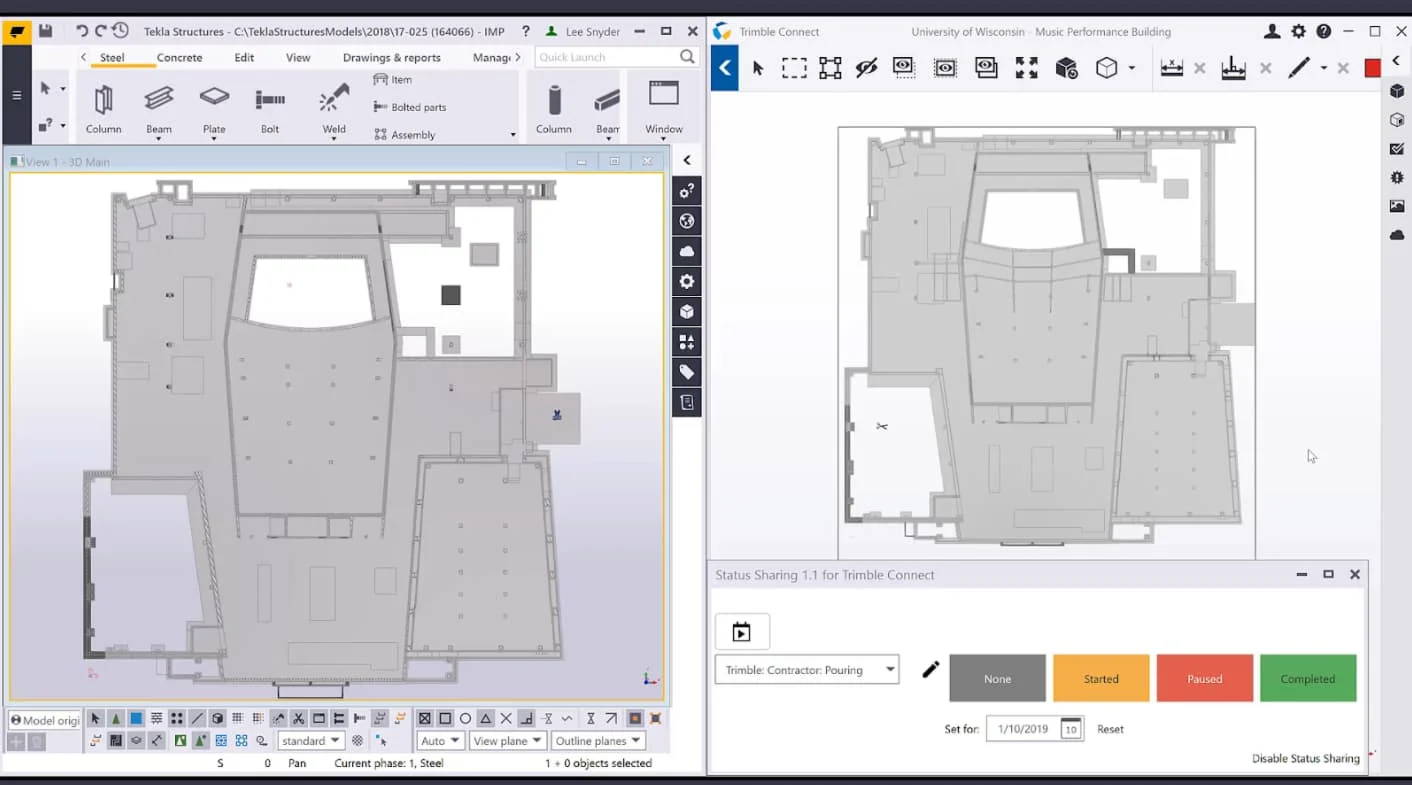The width and height of the screenshot is (1412, 785).
Task: Open undo history clock icon in Tekla
Action: pyautogui.click(x=120, y=31)
